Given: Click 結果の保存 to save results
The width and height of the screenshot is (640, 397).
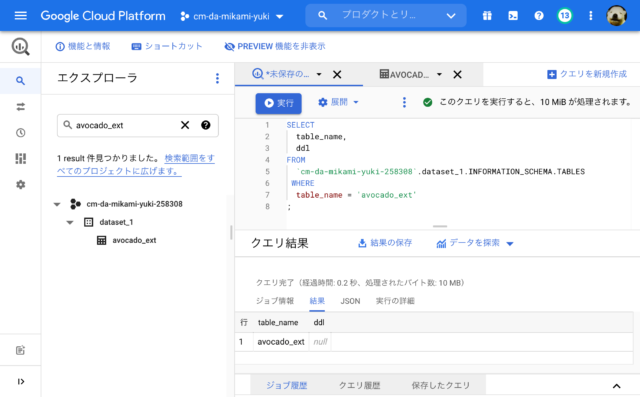Looking at the screenshot, I should coord(385,243).
